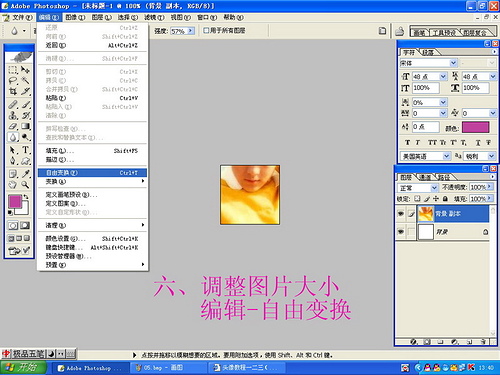The width and height of the screenshot is (500, 375).
Task: Choose 填充 menu entry
Action: tap(92, 151)
